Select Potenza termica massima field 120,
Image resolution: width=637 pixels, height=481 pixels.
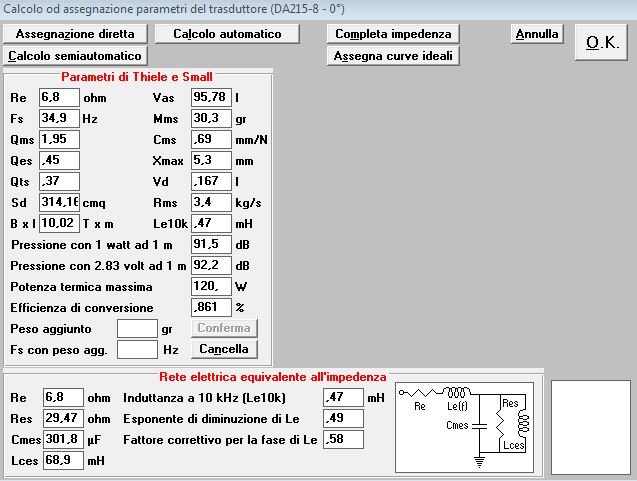click(x=211, y=286)
